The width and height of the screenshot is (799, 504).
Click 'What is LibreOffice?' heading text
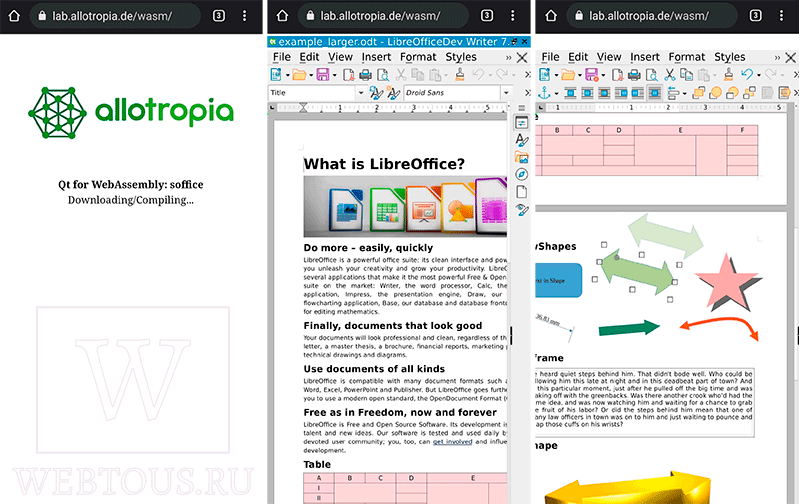[x=384, y=164]
